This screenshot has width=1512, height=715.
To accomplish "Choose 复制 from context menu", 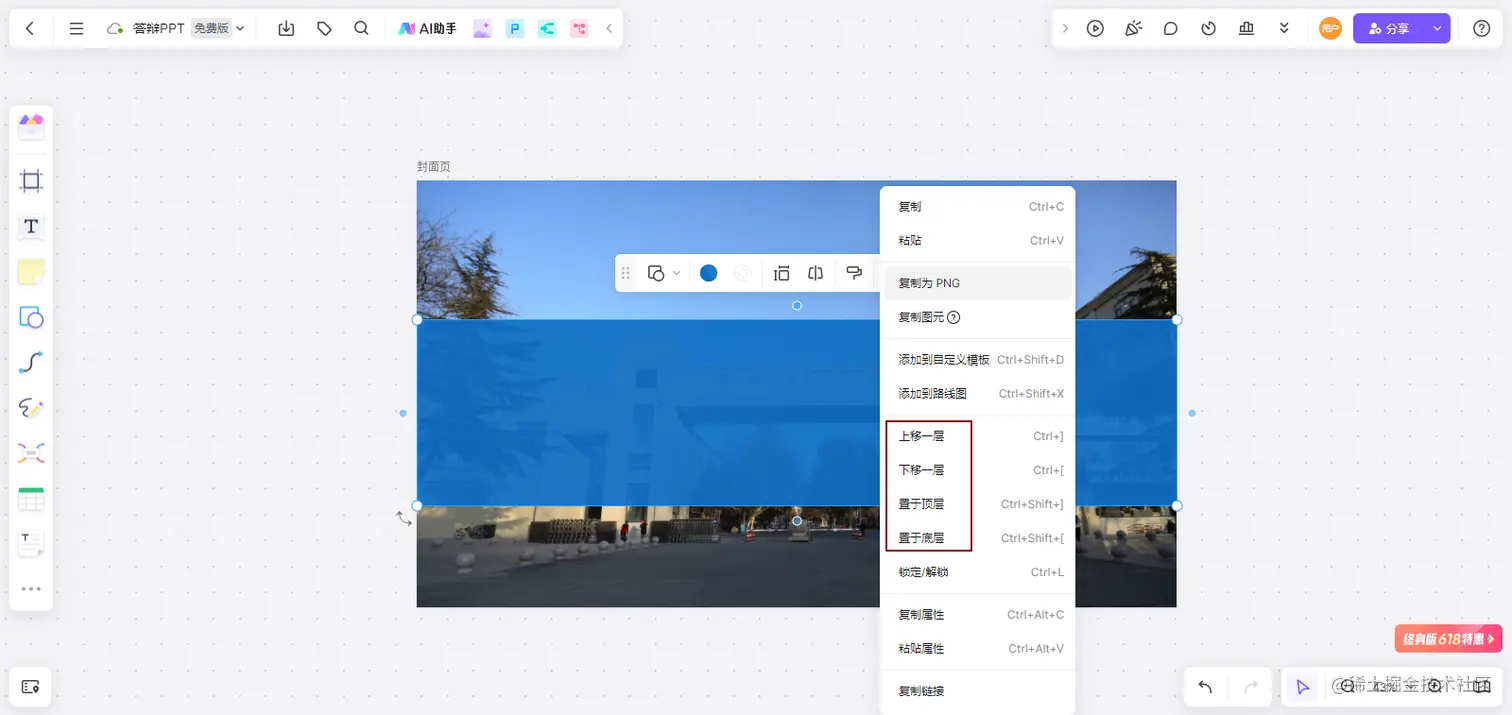I will coord(978,207).
